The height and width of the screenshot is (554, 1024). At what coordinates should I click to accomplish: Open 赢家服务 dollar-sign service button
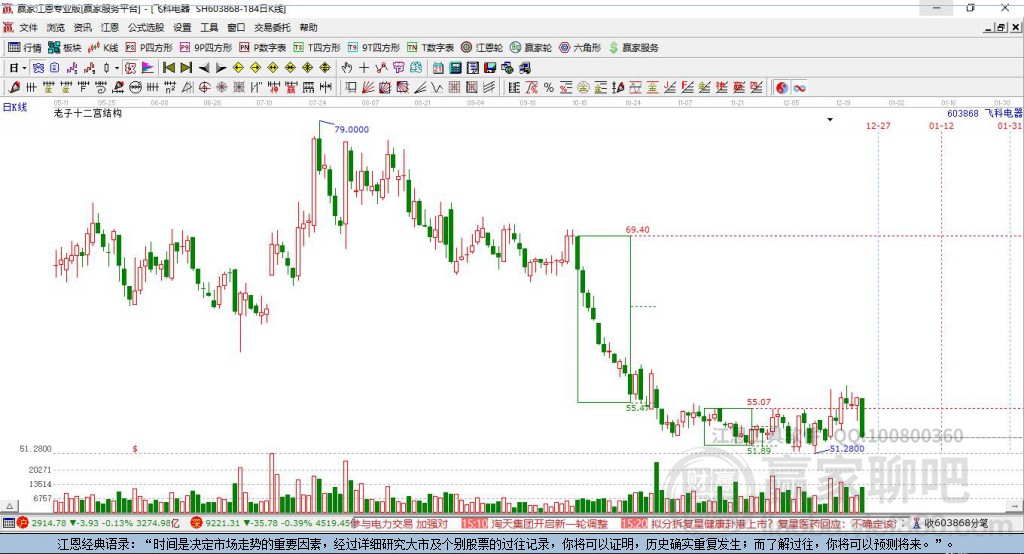coord(634,48)
